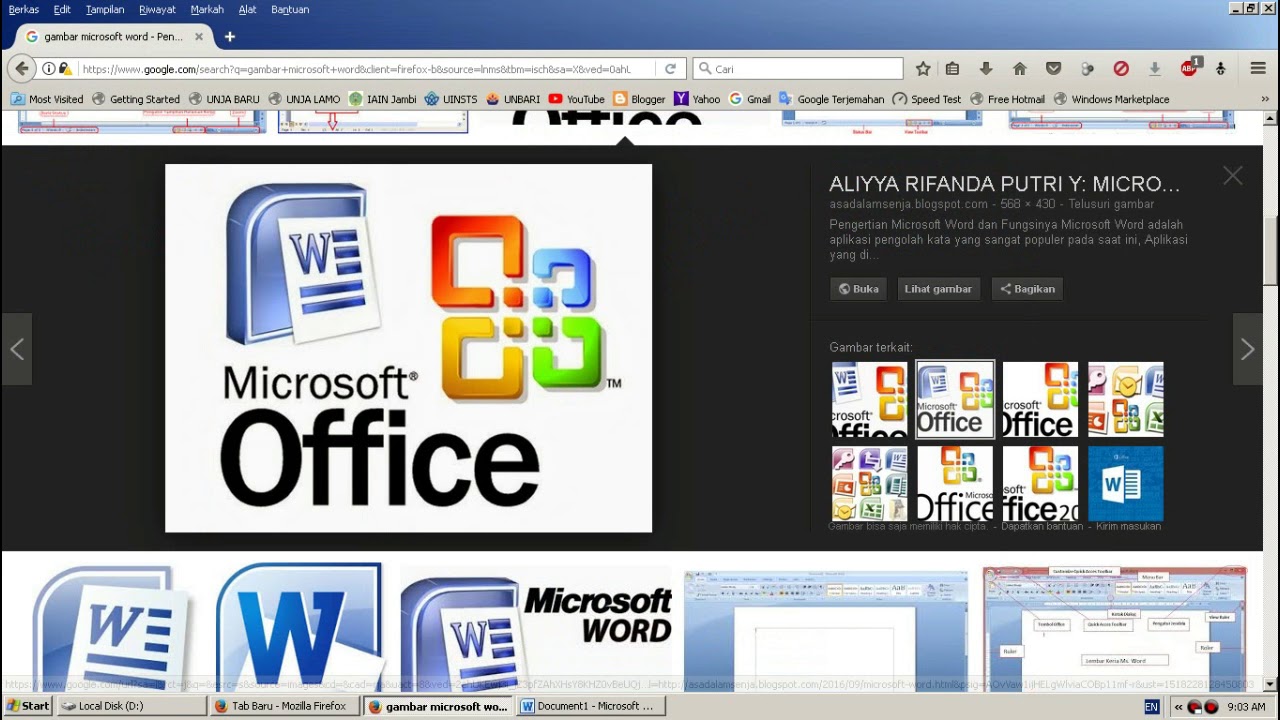Screen dimensions: 1280x720
Task: Open the Windows Marketplace bookmark
Action: pos(1111,99)
